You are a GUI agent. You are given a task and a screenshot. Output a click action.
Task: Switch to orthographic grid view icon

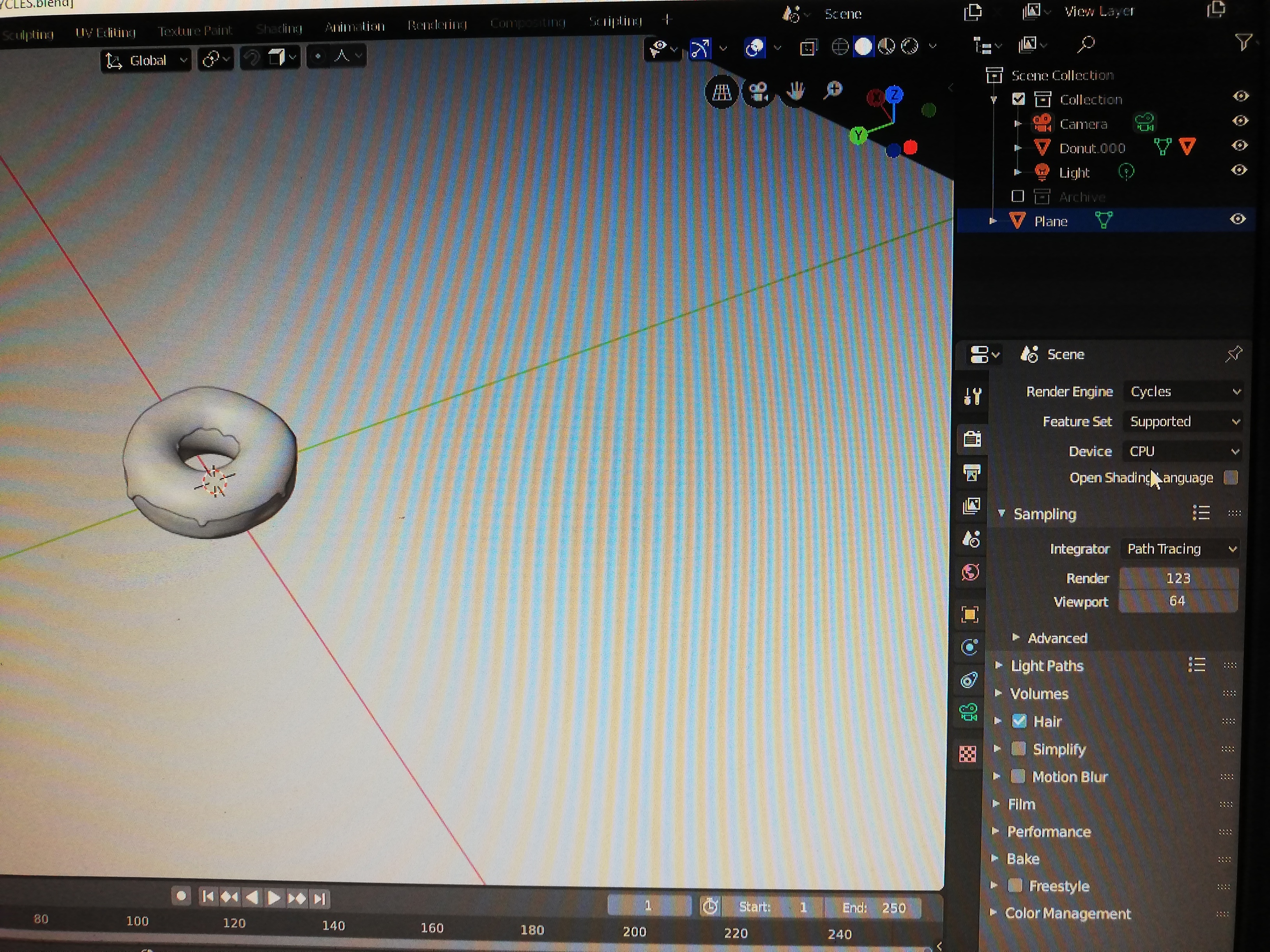click(x=722, y=92)
